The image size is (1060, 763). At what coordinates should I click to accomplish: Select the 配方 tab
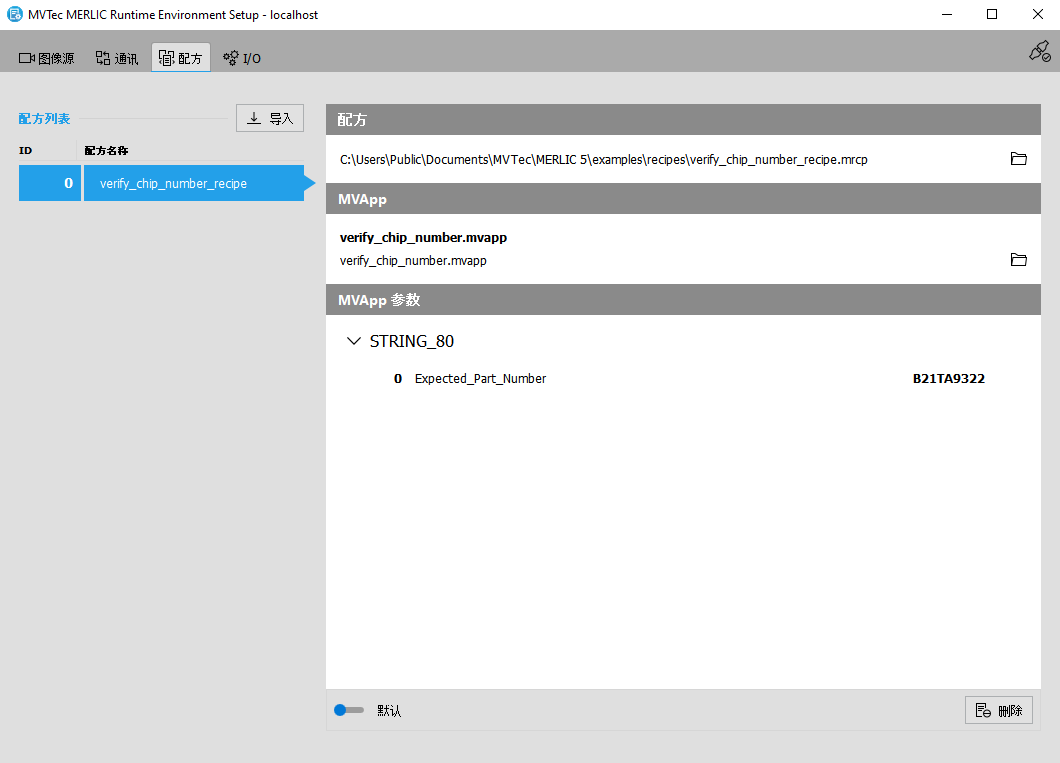181,58
